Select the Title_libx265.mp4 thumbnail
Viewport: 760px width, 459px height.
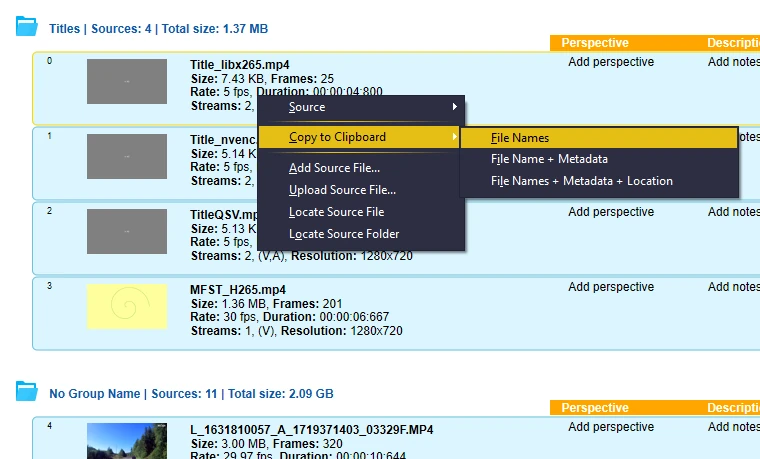point(127,81)
